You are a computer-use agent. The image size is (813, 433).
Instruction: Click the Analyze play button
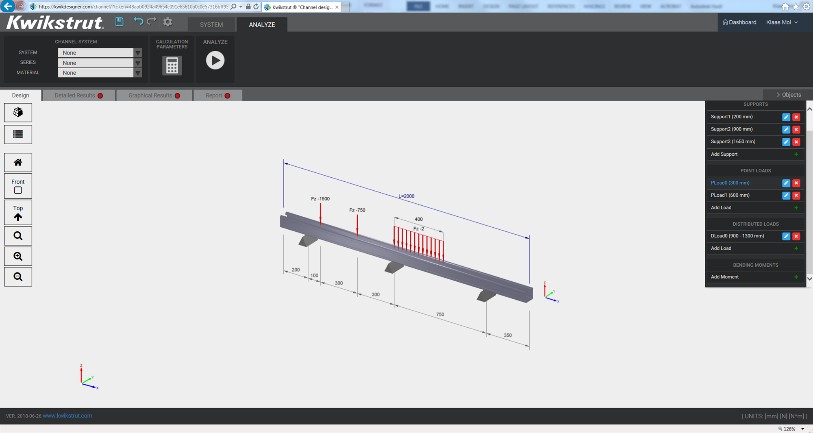pos(215,61)
